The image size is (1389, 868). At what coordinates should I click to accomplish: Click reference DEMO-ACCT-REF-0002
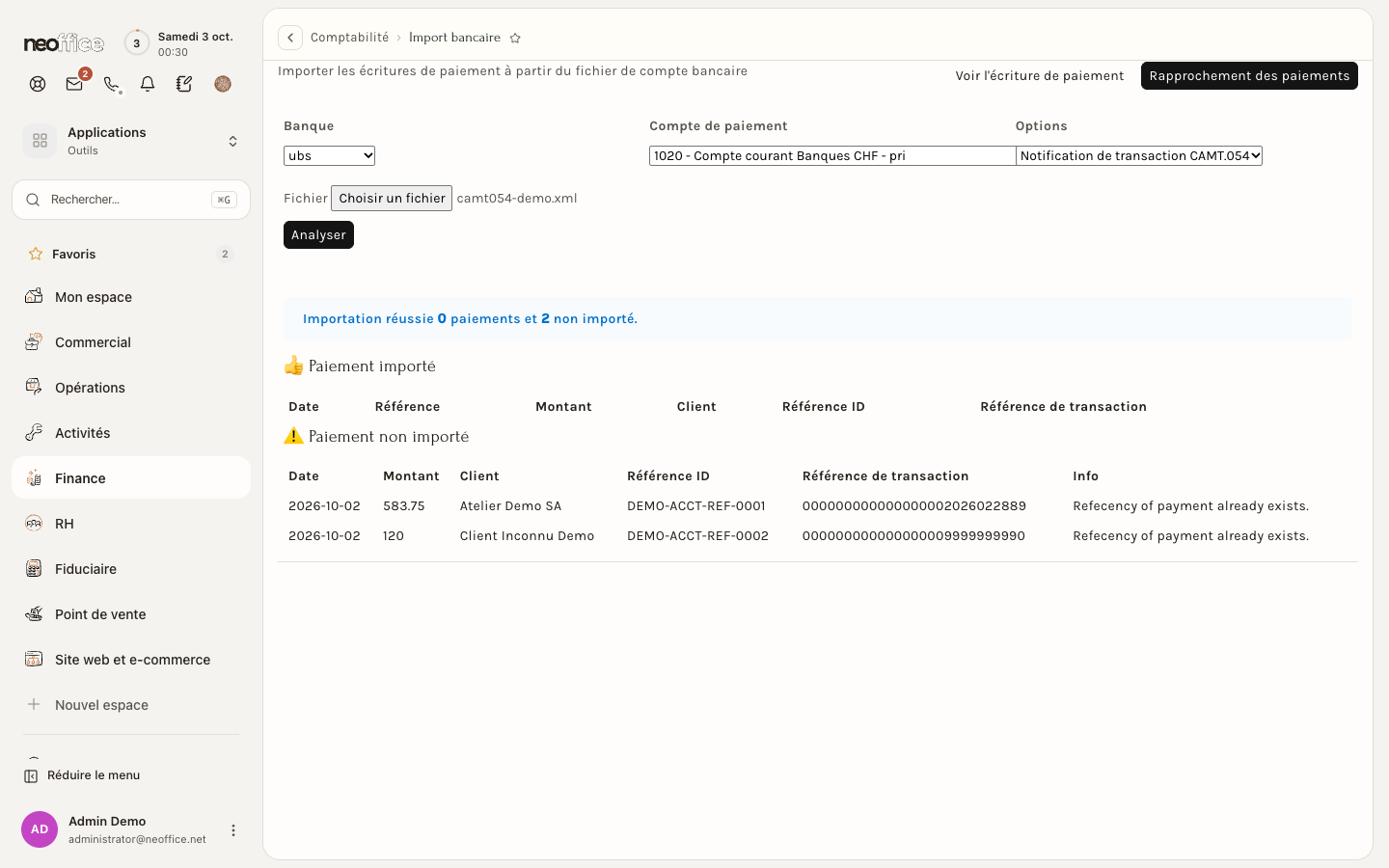pyautogui.click(x=697, y=536)
